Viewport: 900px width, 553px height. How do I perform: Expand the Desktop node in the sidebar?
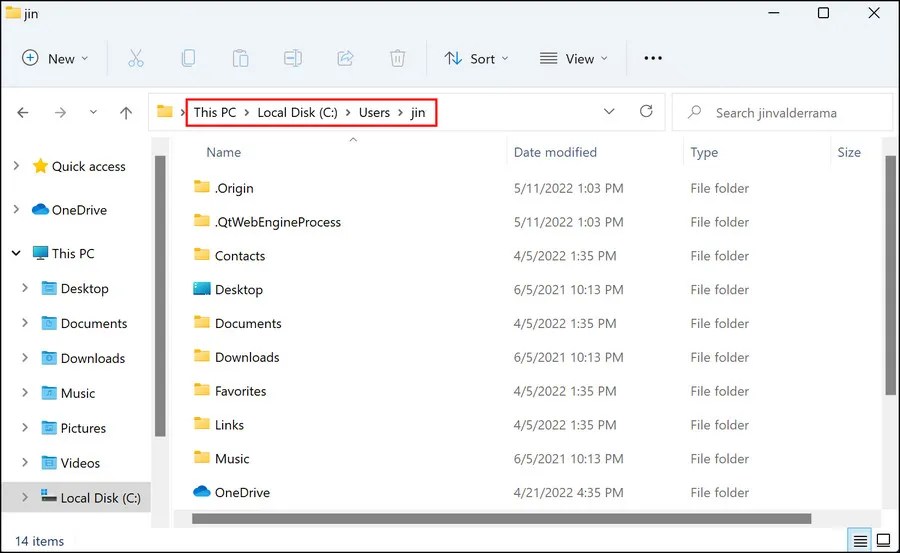(x=25, y=288)
